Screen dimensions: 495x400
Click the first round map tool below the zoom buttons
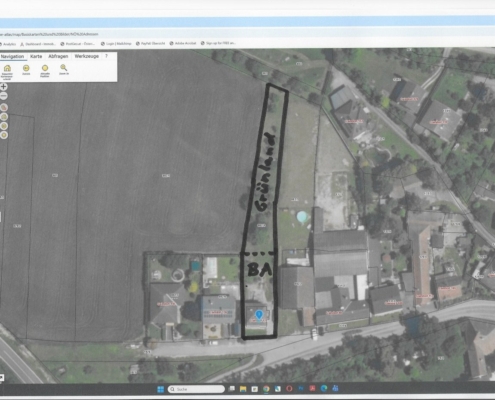tap(4, 108)
